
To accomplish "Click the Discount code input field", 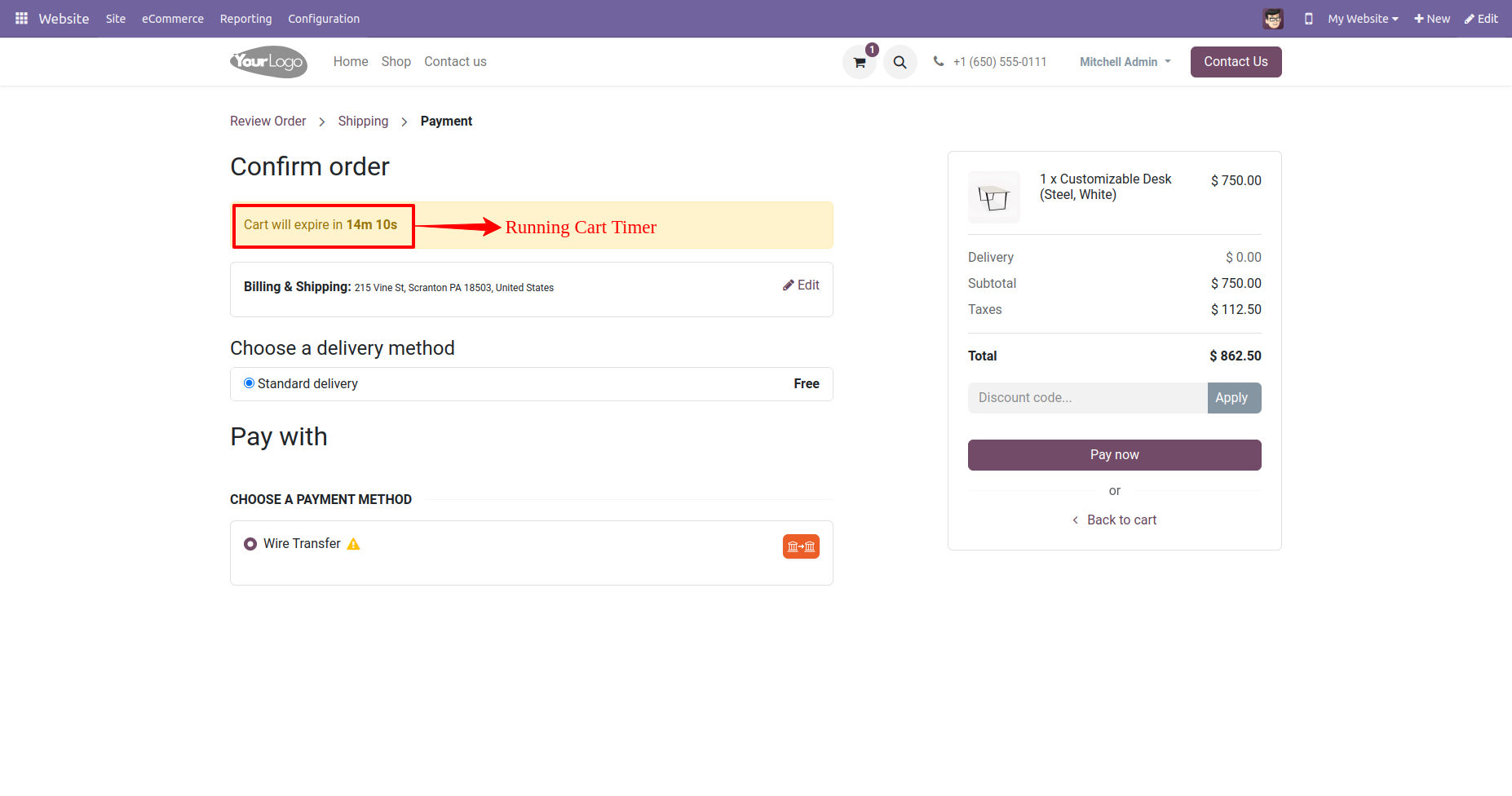I will coord(1087,398).
